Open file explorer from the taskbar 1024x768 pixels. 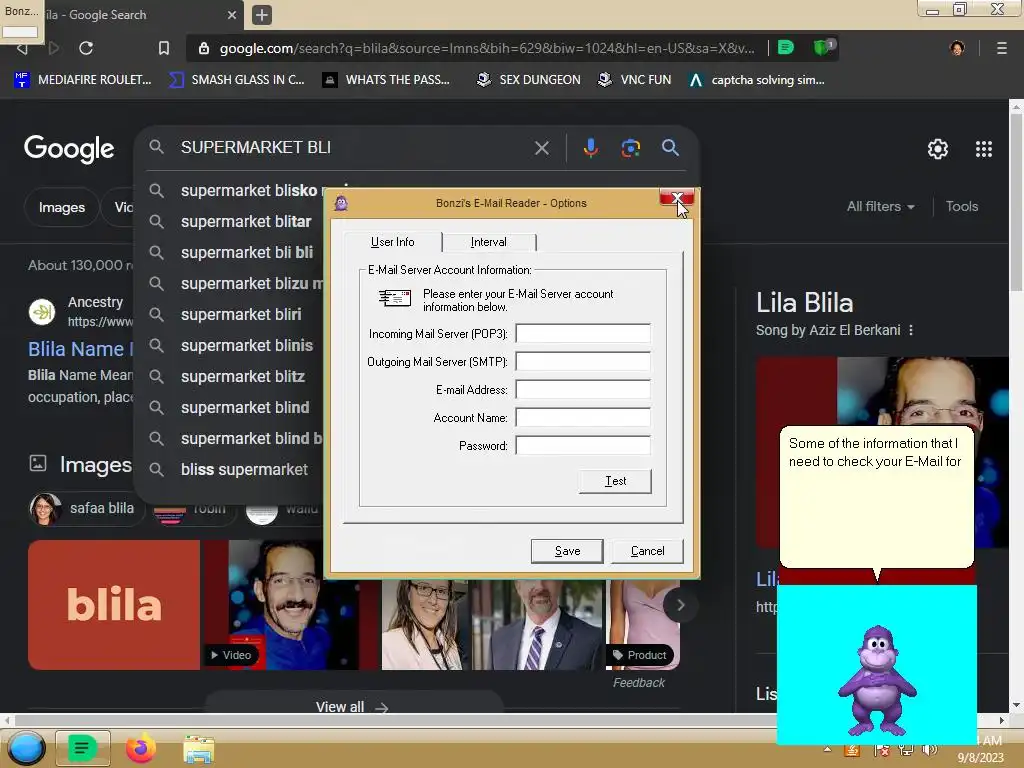click(199, 749)
